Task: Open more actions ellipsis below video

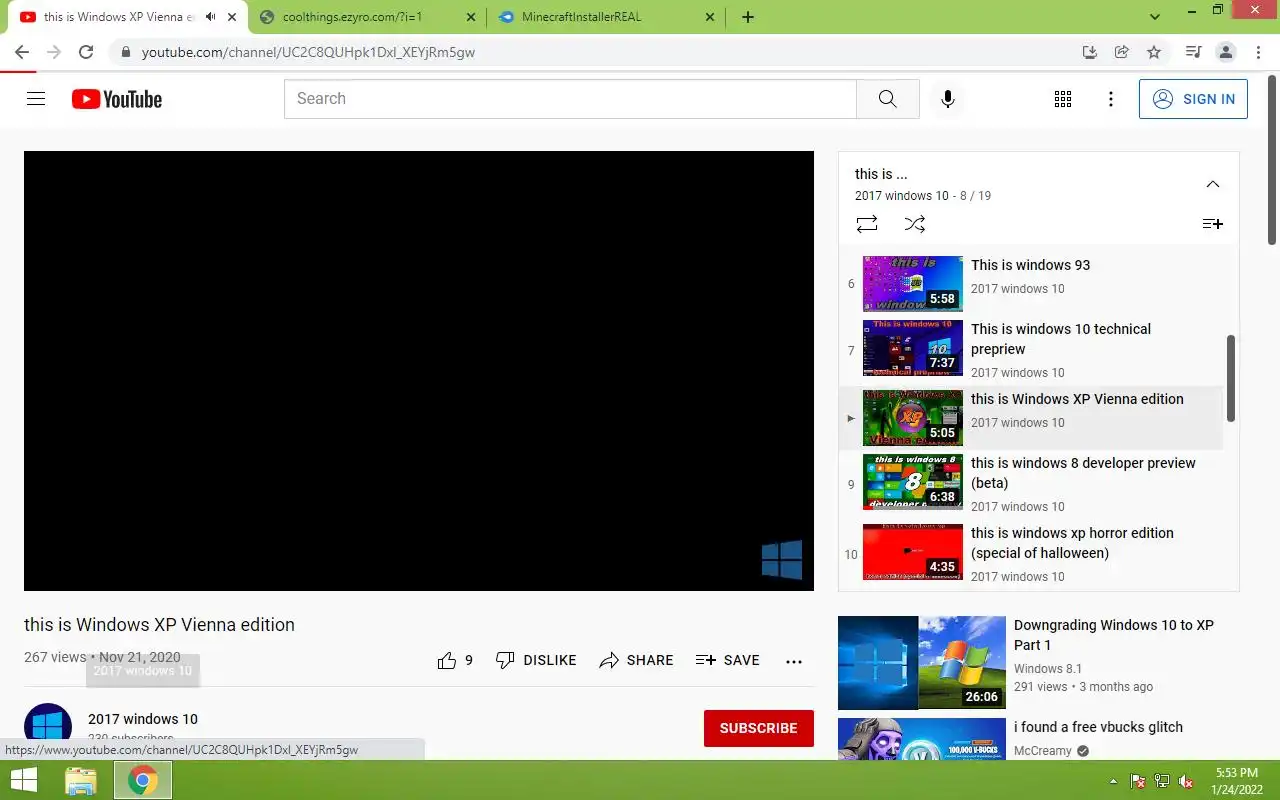Action: 794,661
